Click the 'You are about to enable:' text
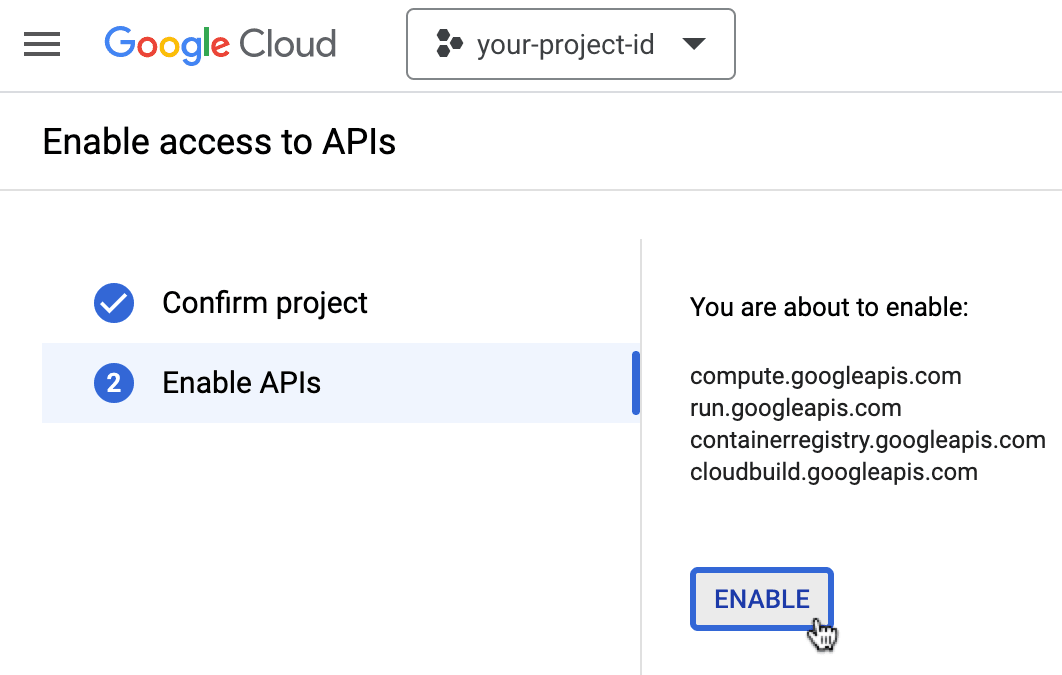Screen dimensions: 1062x675 (829, 307)
